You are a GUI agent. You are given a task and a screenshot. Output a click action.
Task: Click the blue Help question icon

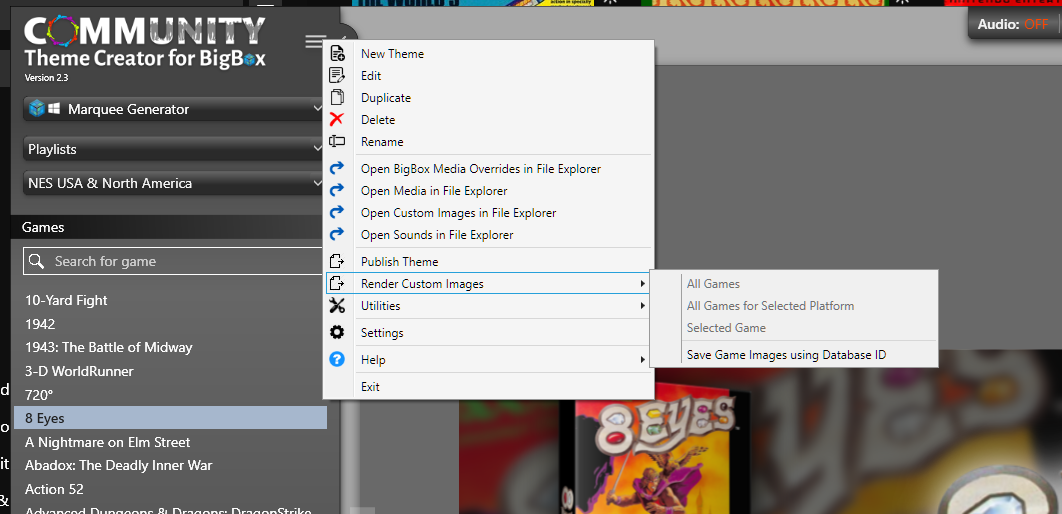337,360
